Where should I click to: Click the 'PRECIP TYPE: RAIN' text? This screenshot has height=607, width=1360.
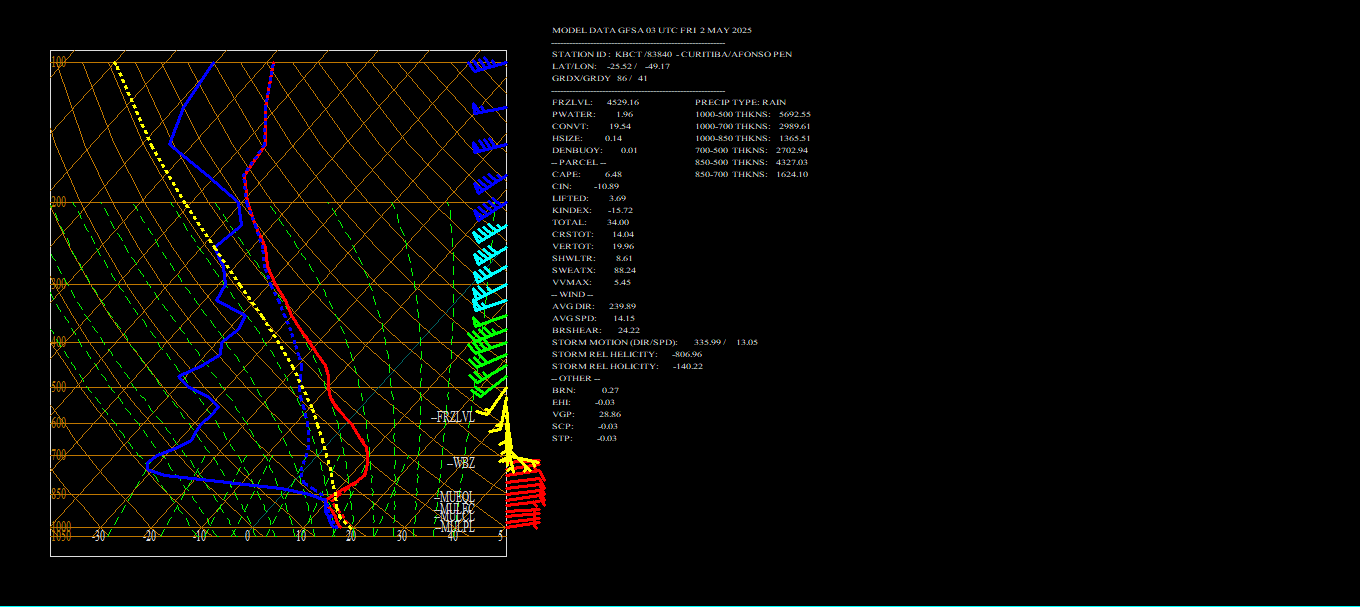[x=741, y=102]
